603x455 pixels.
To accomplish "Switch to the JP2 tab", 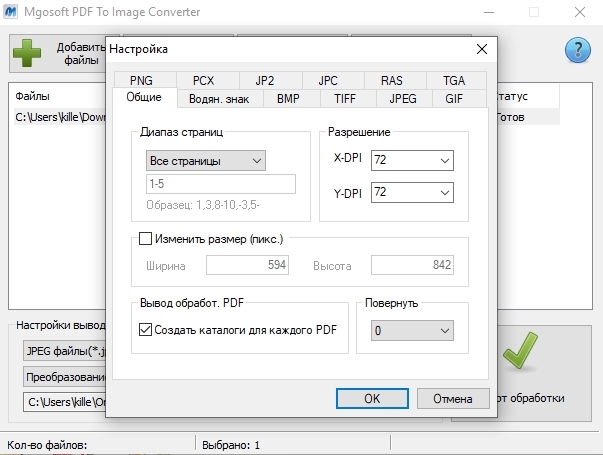I will pyautogui.click(x=271, y=80).
